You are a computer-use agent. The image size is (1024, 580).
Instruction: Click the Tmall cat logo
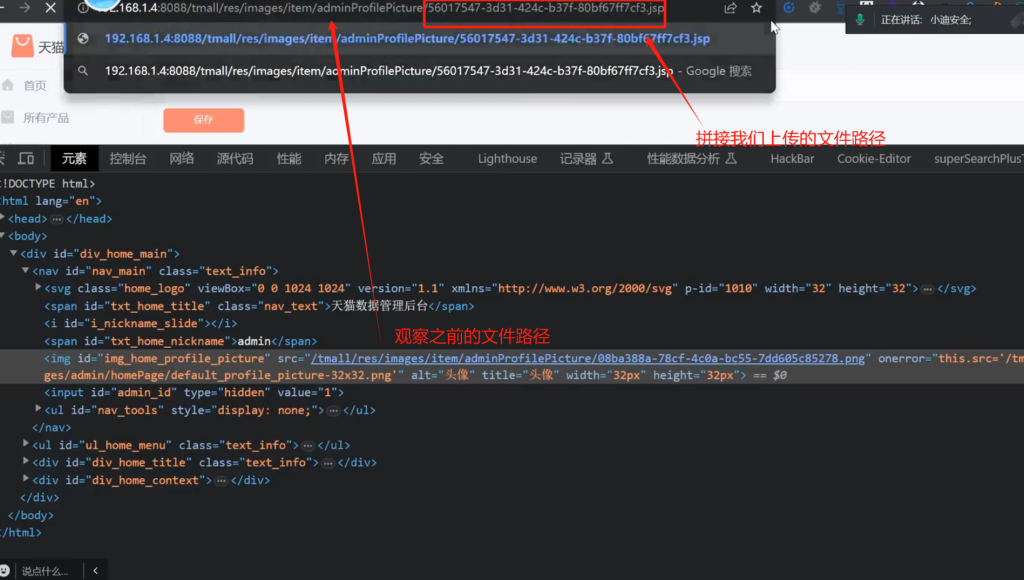[22, 46]
